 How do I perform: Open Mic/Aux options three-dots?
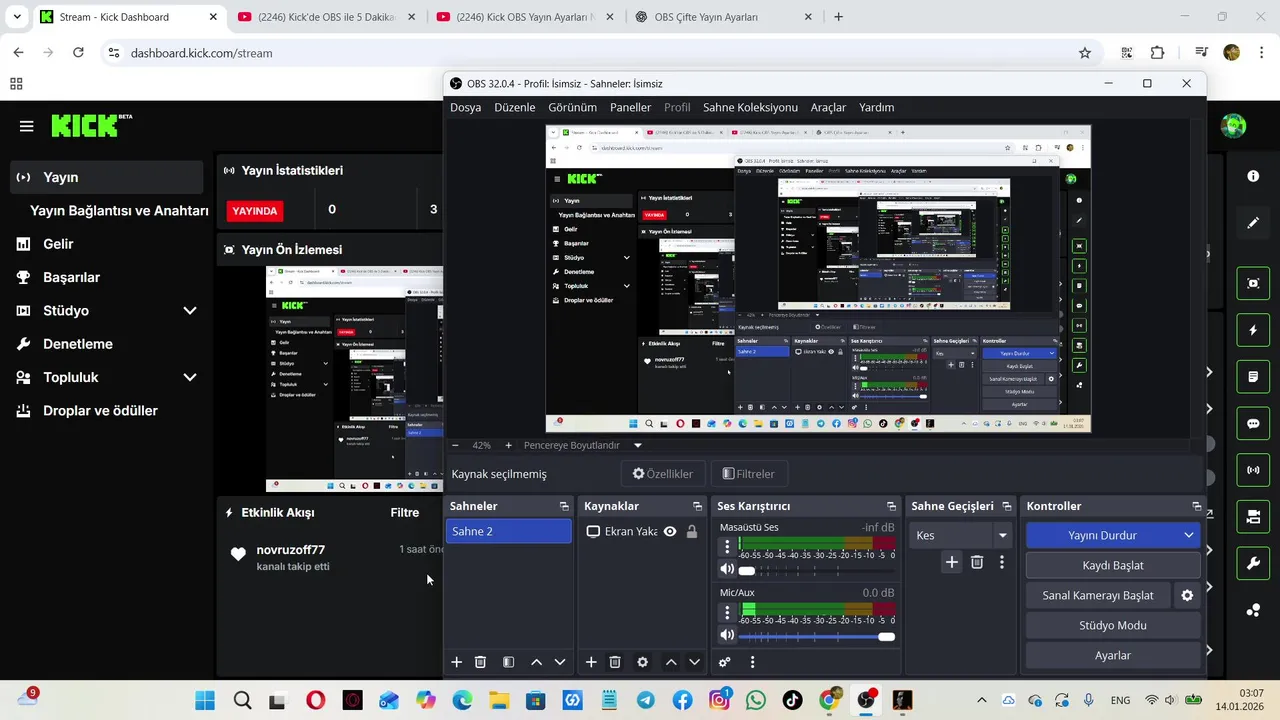click(x=727, y=612)
